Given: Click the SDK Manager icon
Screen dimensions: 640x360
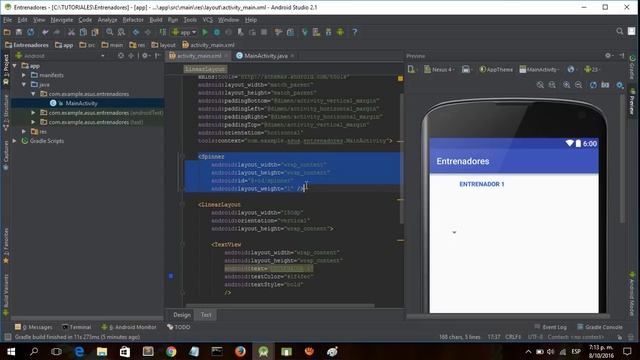Looking at the screenshot, I should tap(328, 32).
